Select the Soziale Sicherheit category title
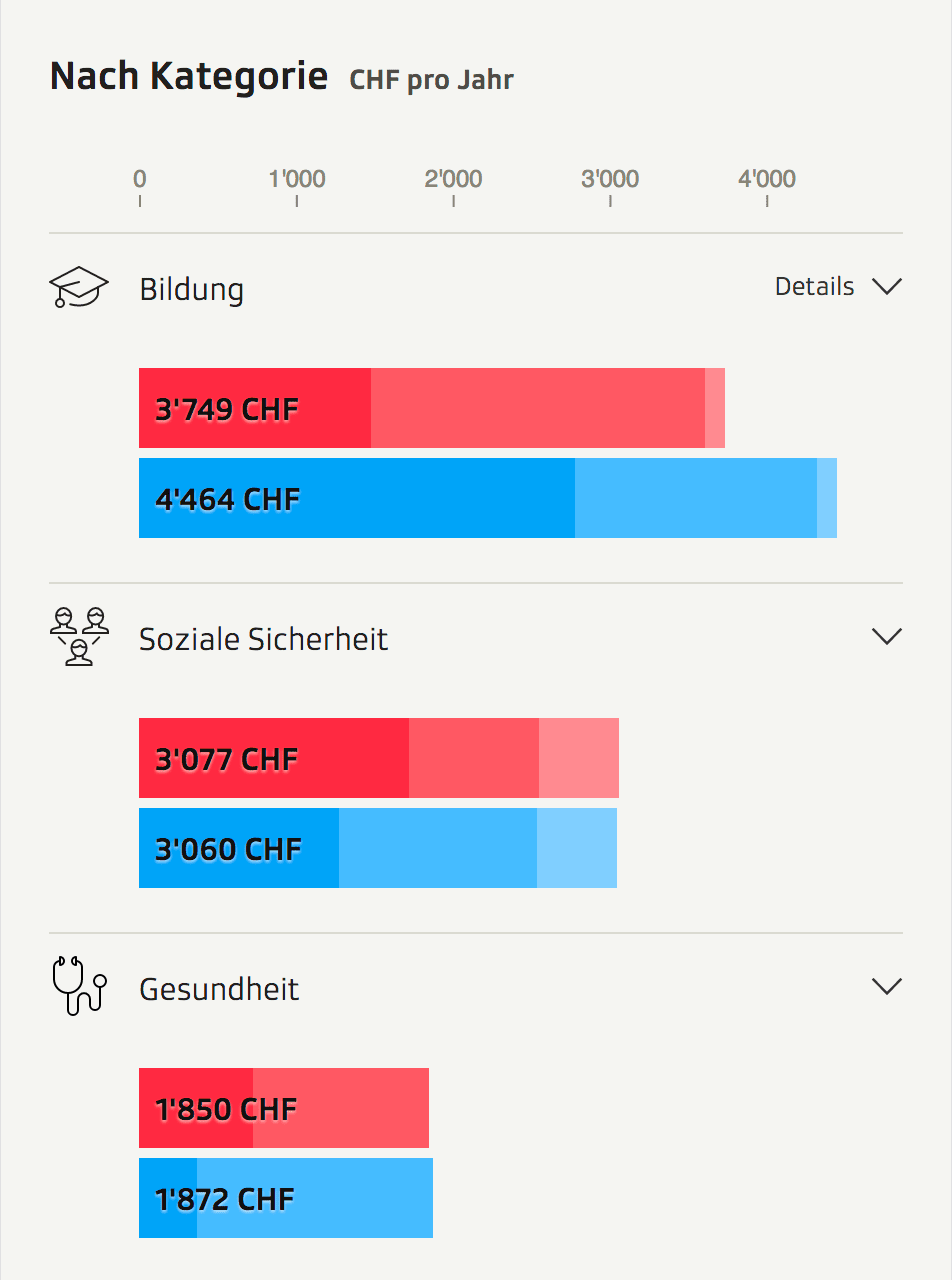Screen dimensions: 952x1280 pos(263,639)
